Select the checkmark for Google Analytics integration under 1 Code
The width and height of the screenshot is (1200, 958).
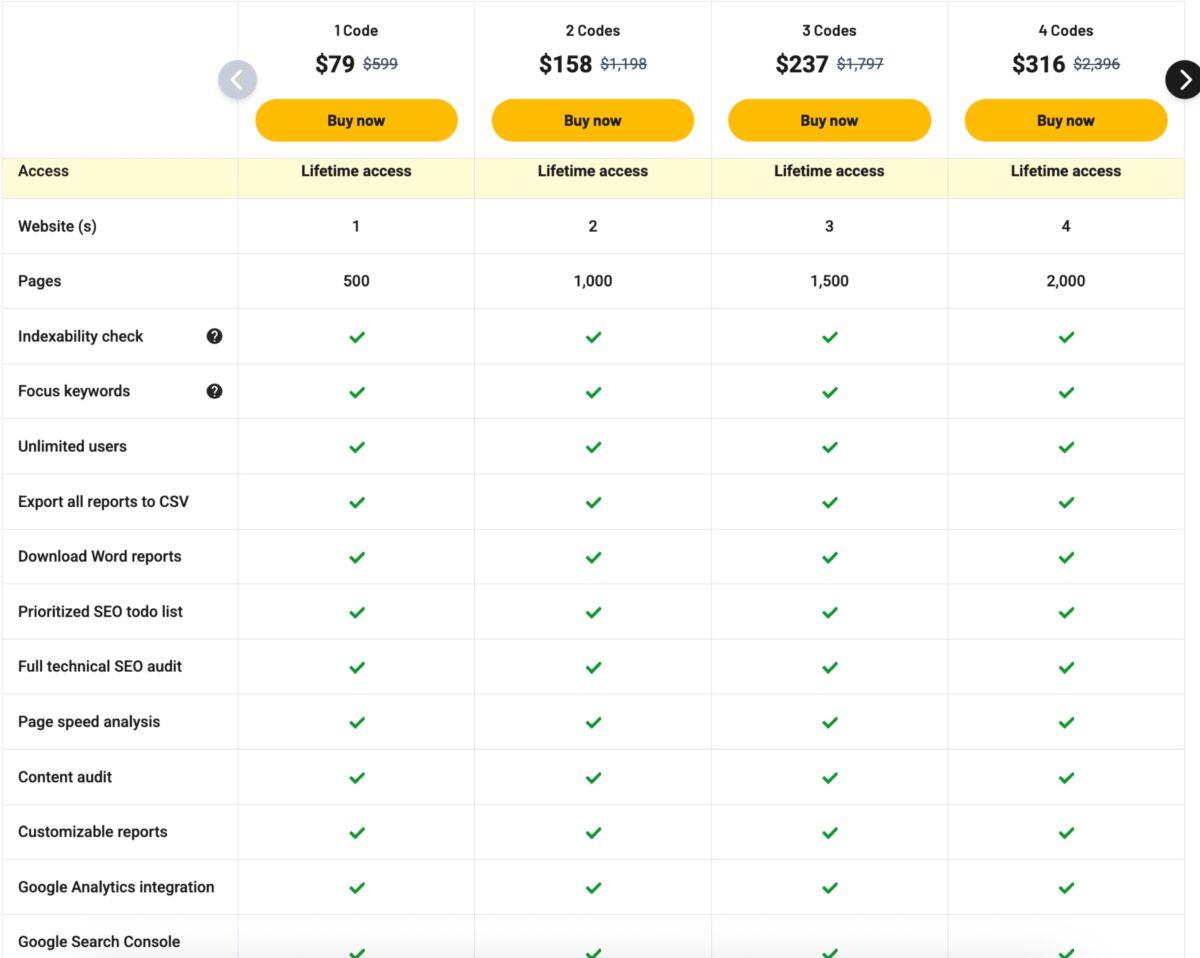click(x=356, y=887)
